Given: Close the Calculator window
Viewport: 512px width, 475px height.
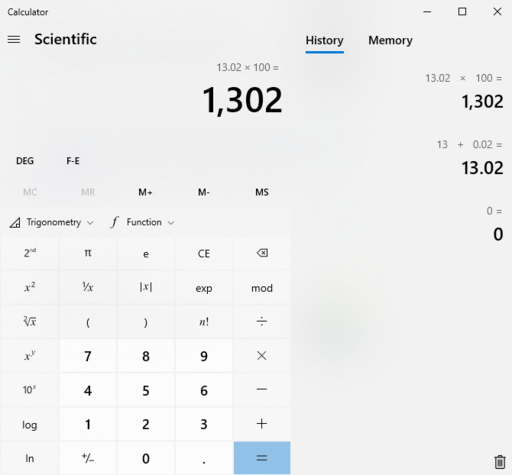Looking at the screenshot, I should (497, 12).
